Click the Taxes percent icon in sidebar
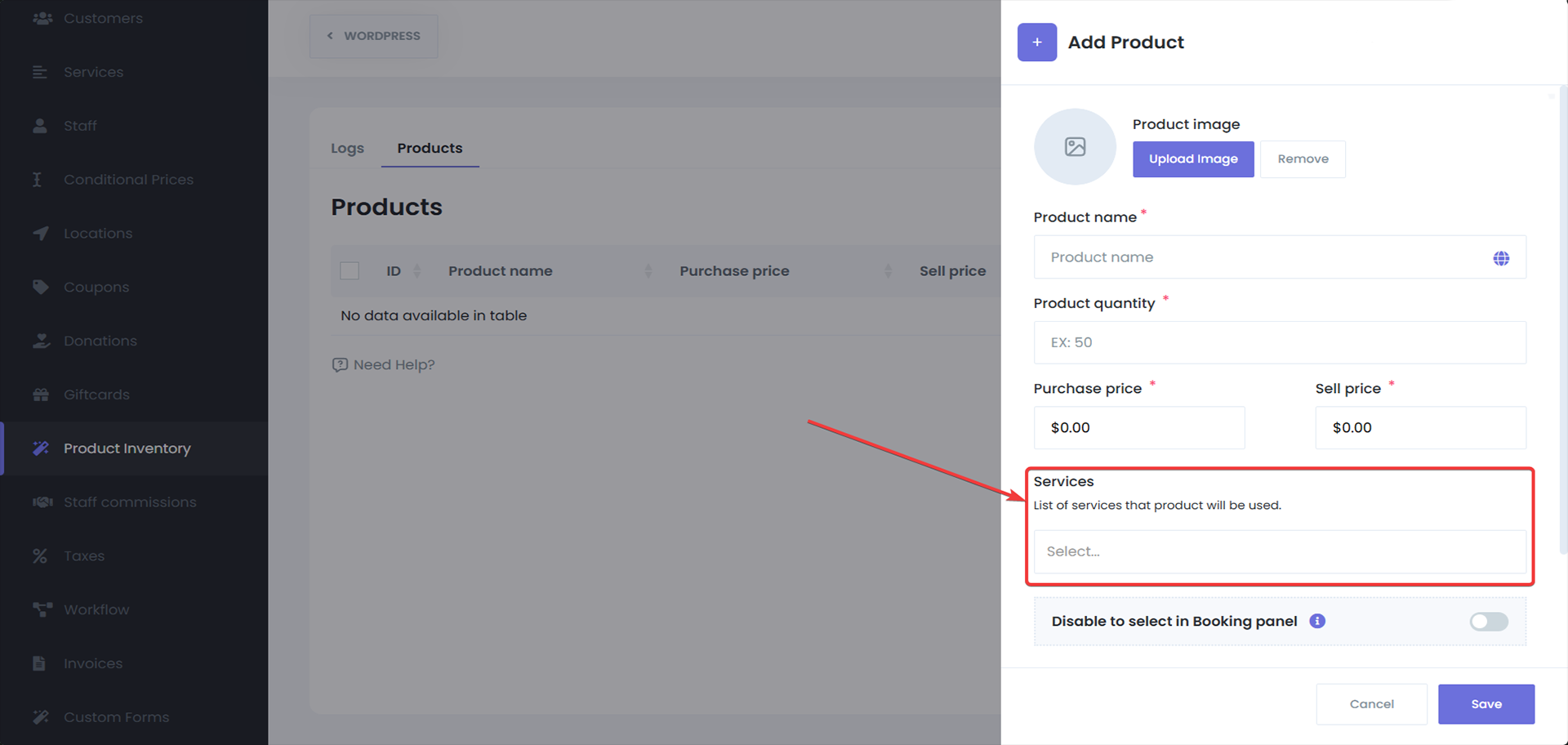Viewport: 1568px width, 745px height. click(x=40, y=555)
